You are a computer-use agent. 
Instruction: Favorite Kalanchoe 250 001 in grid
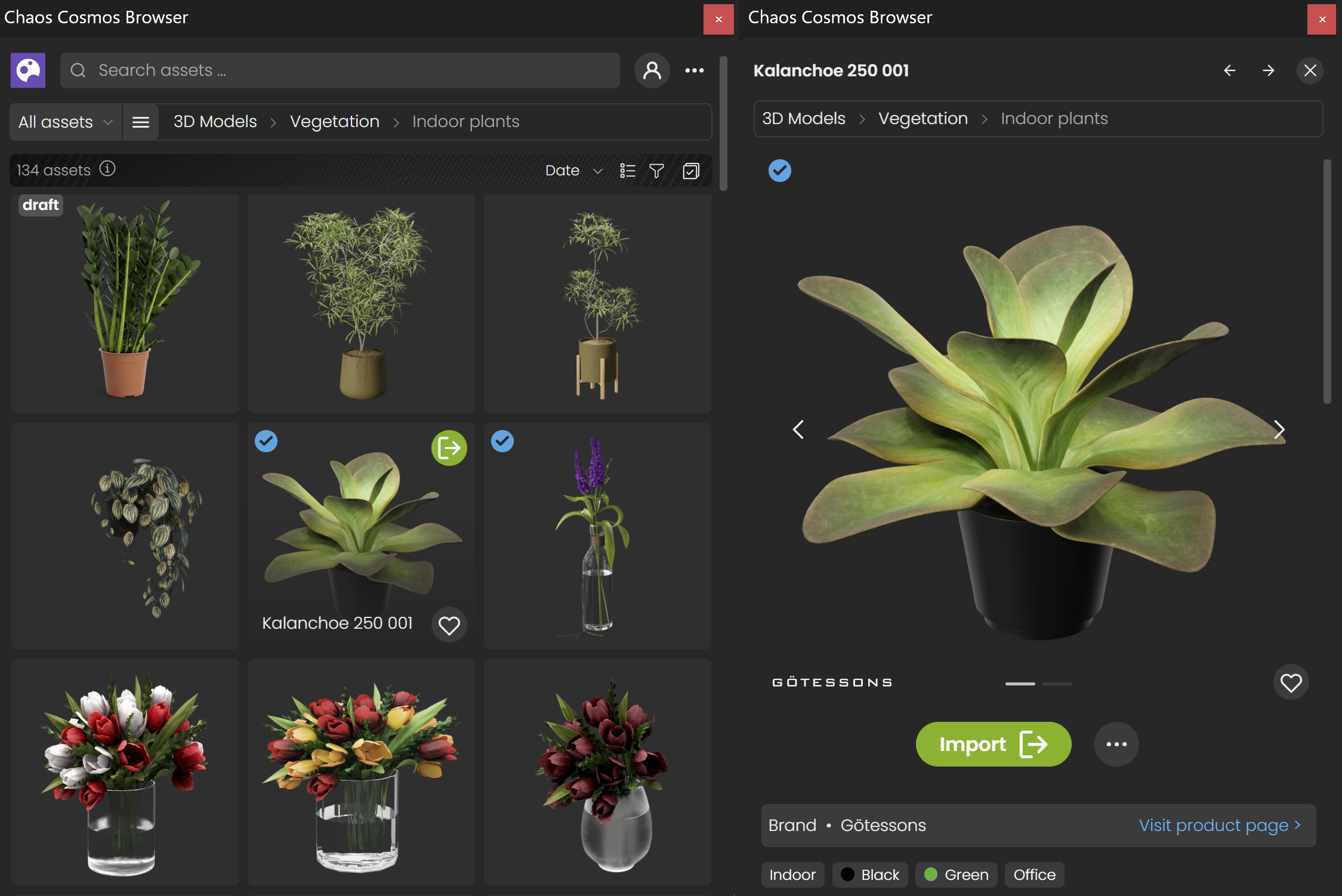pyautogui.click(x=449, y=625)
